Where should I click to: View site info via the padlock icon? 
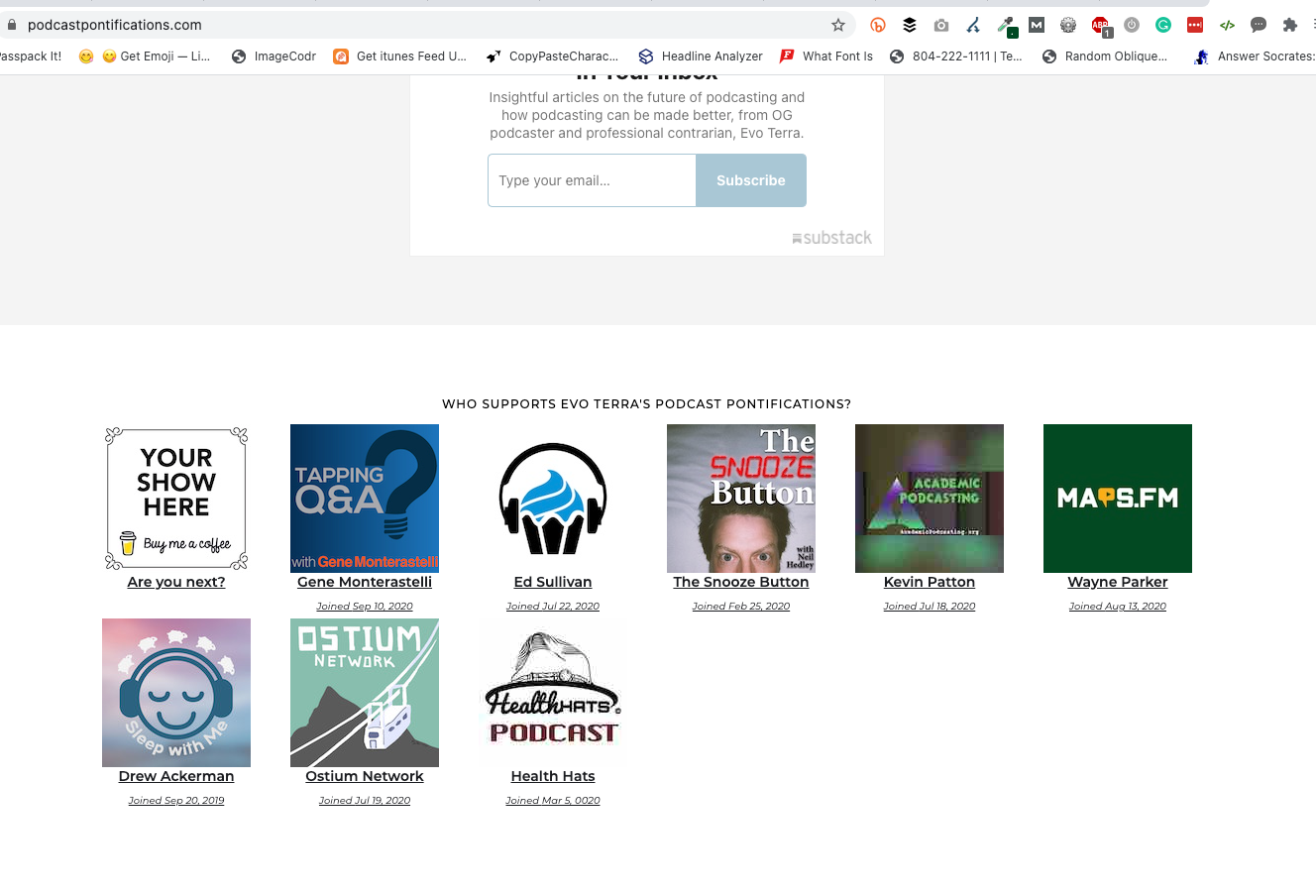tap(12, 25)
